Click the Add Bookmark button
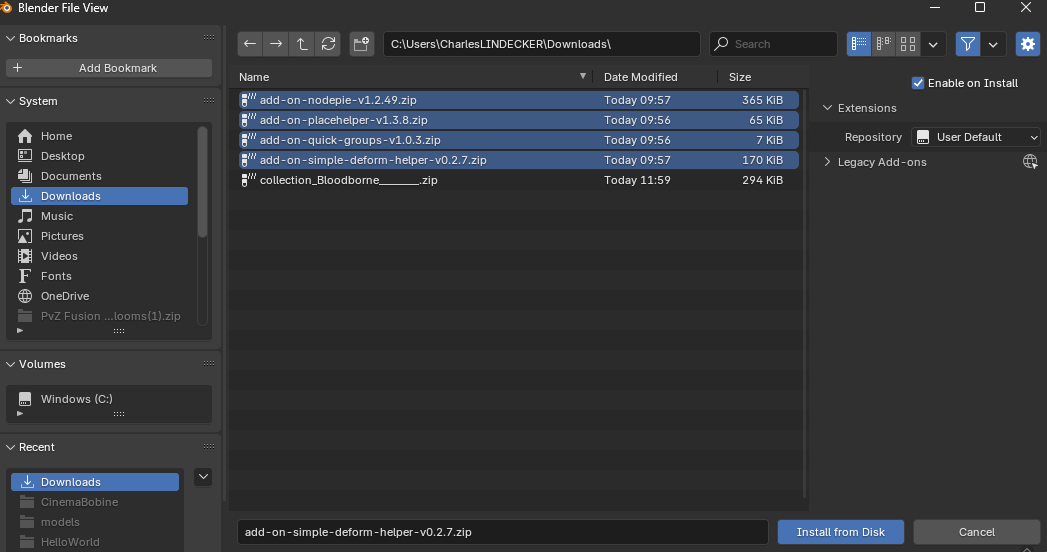This screenshot has width=1047, height=552. 109,68
